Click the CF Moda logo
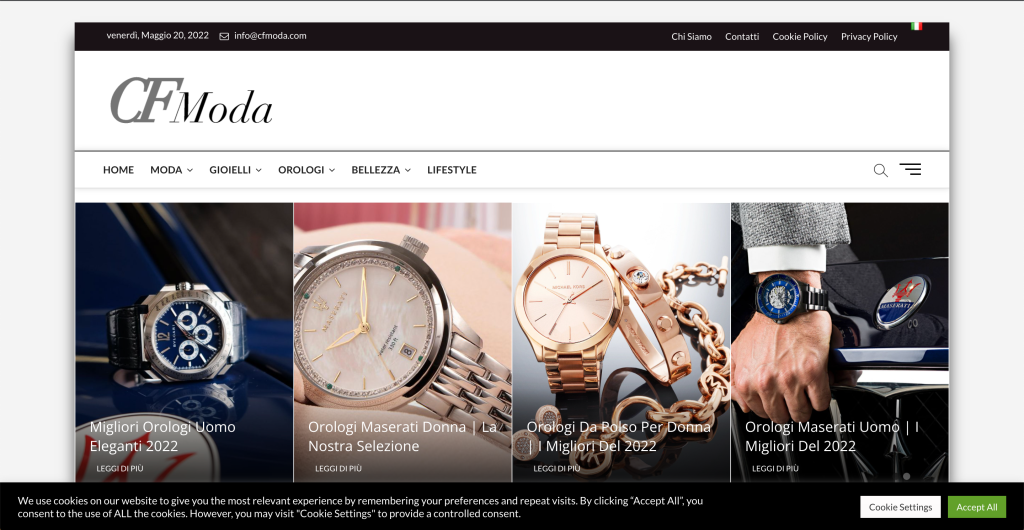 click(x=191, y=101)
